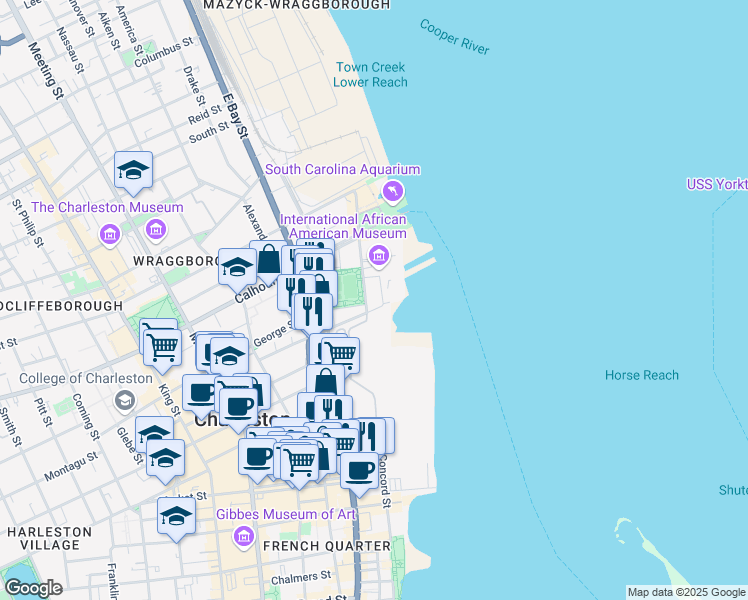This screenshot has height=600, width=748.
Task: Click the restaurant marker above the Concord St label
Action: pyautogui.click(x=371, y=435)
